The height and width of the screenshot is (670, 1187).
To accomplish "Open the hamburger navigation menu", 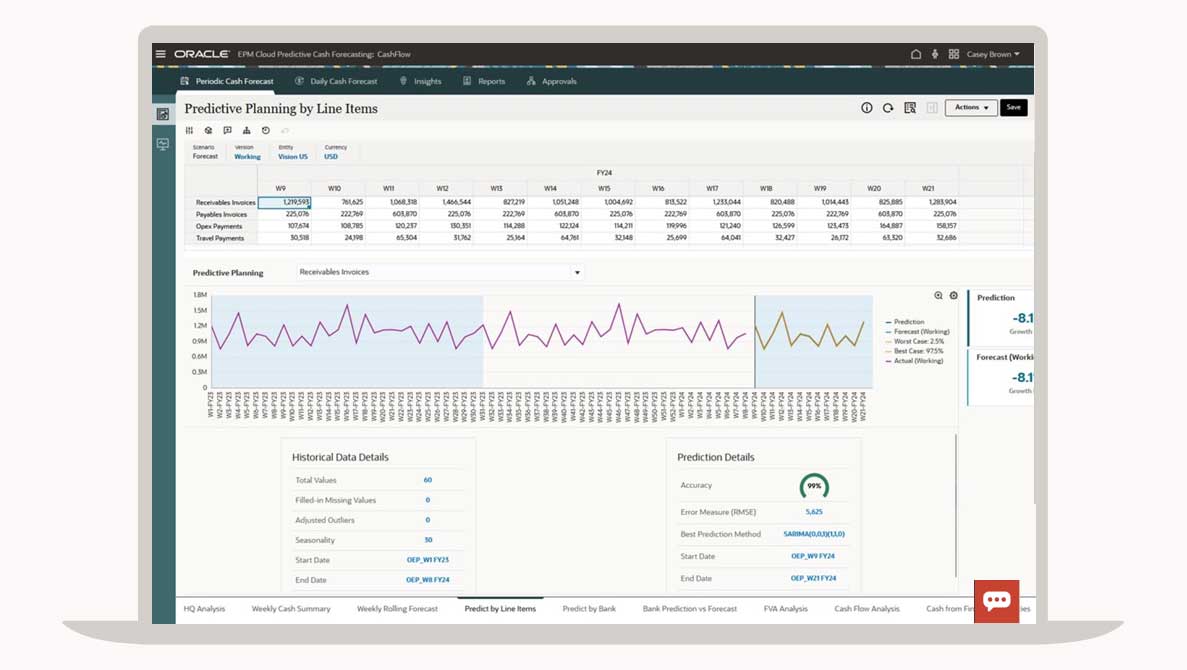I will [161, 54].
